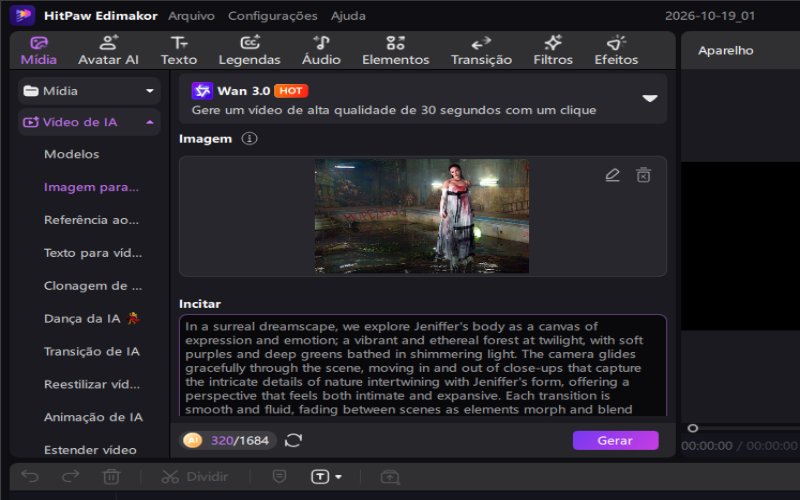Screen dimensions: 800x500
Task: Open the Elementos tab
Action: [x=395, y=51]
